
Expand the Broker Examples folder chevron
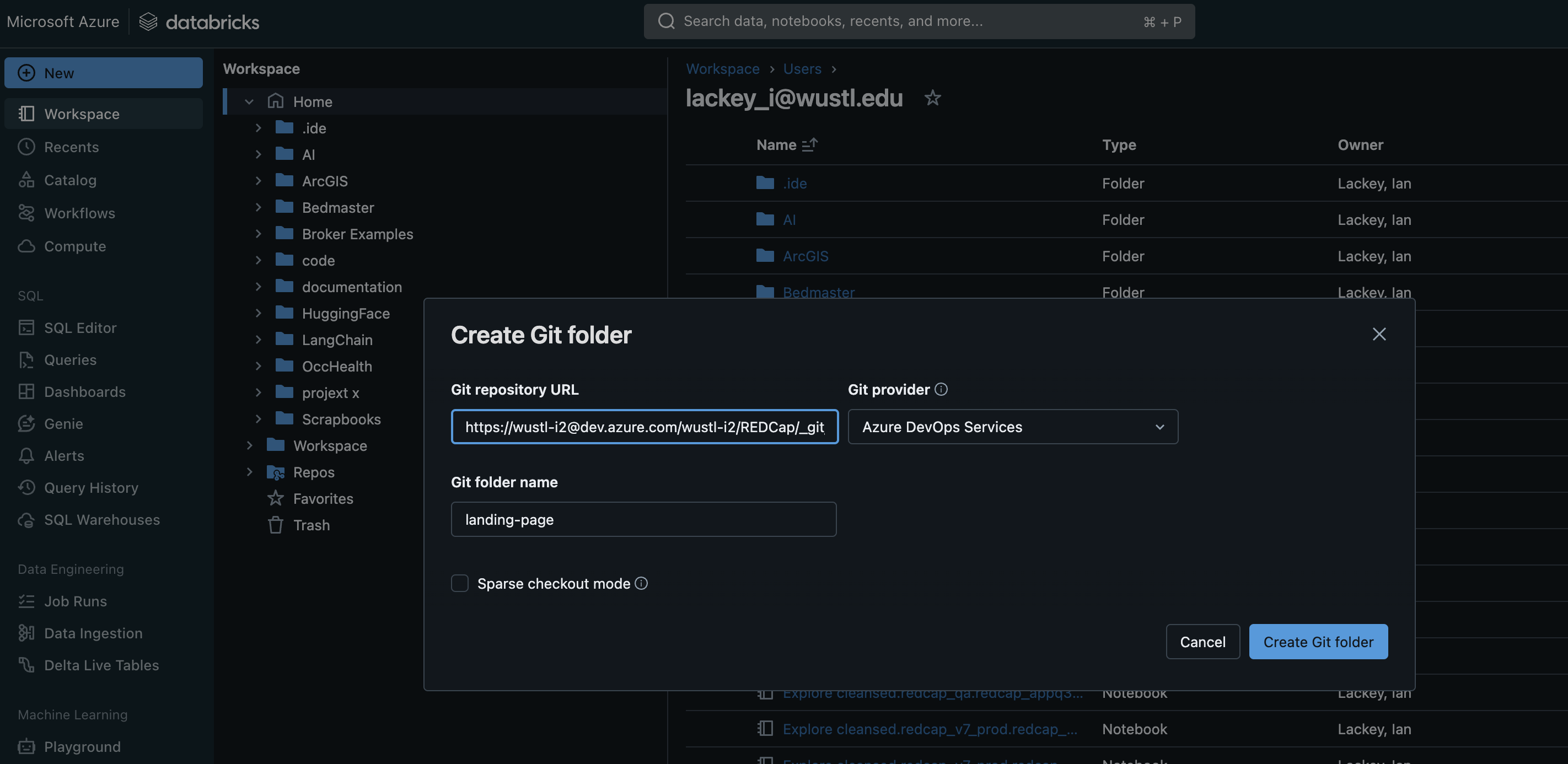coord(258,234)
